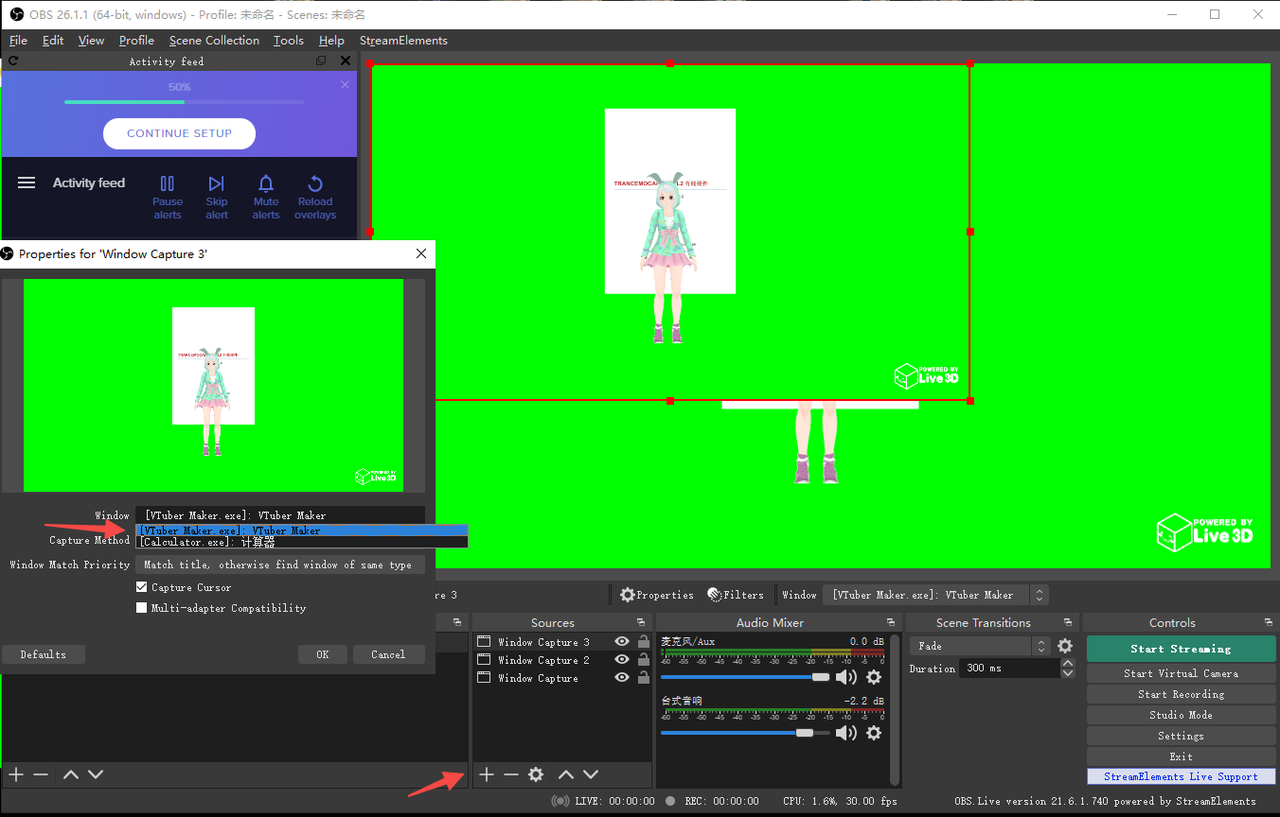Click the Skip alert icon

[x=216, y=185]
